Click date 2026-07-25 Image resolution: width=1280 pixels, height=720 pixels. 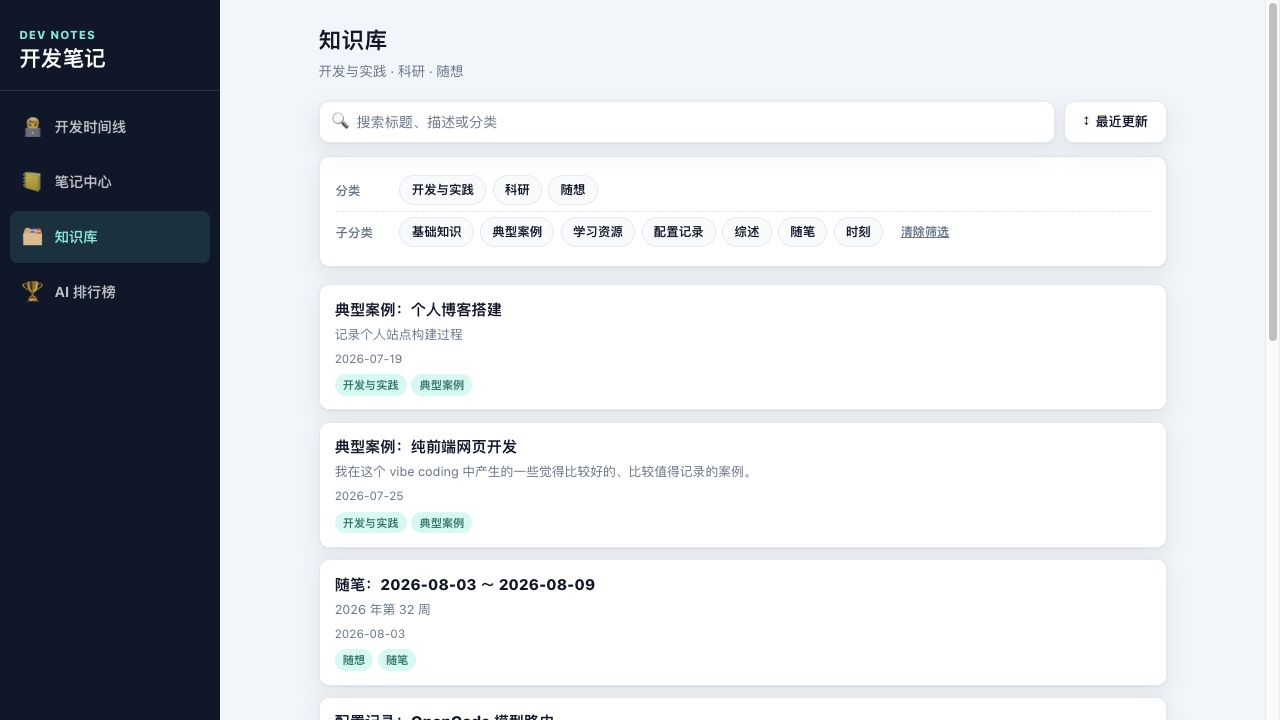(369, 496)
